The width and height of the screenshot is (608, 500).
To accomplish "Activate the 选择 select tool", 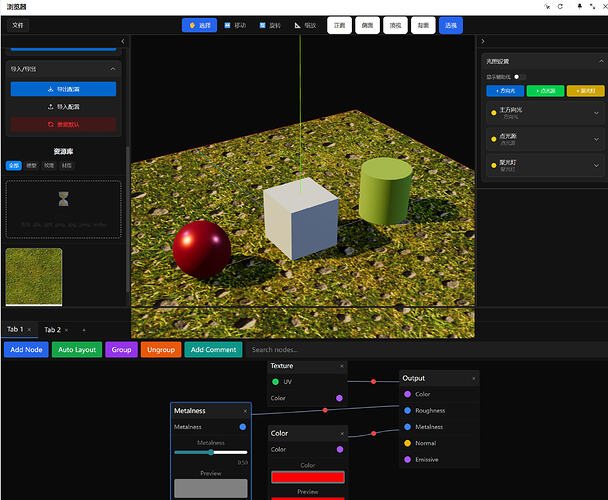I will [199, 25].
